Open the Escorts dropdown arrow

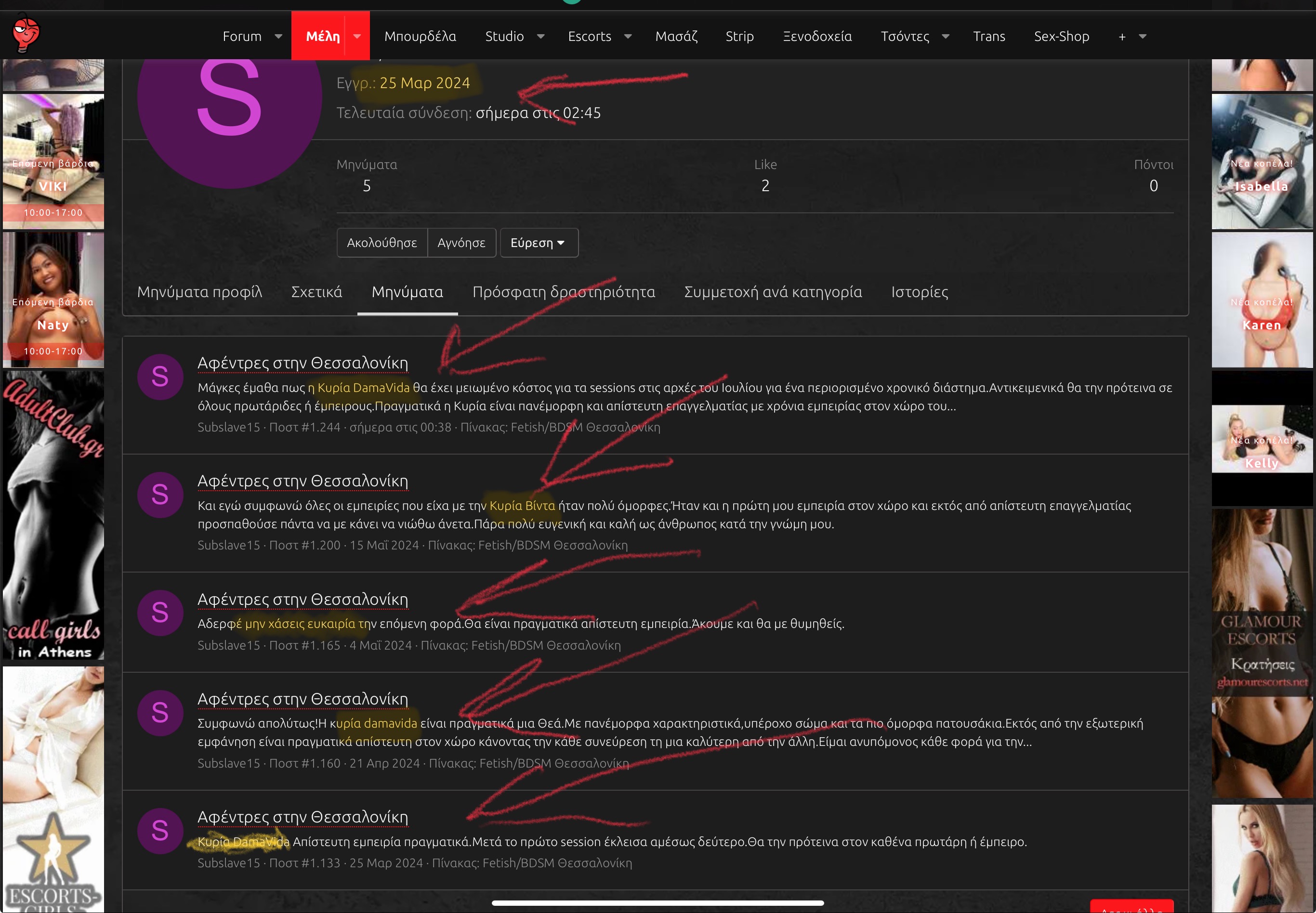628,37
